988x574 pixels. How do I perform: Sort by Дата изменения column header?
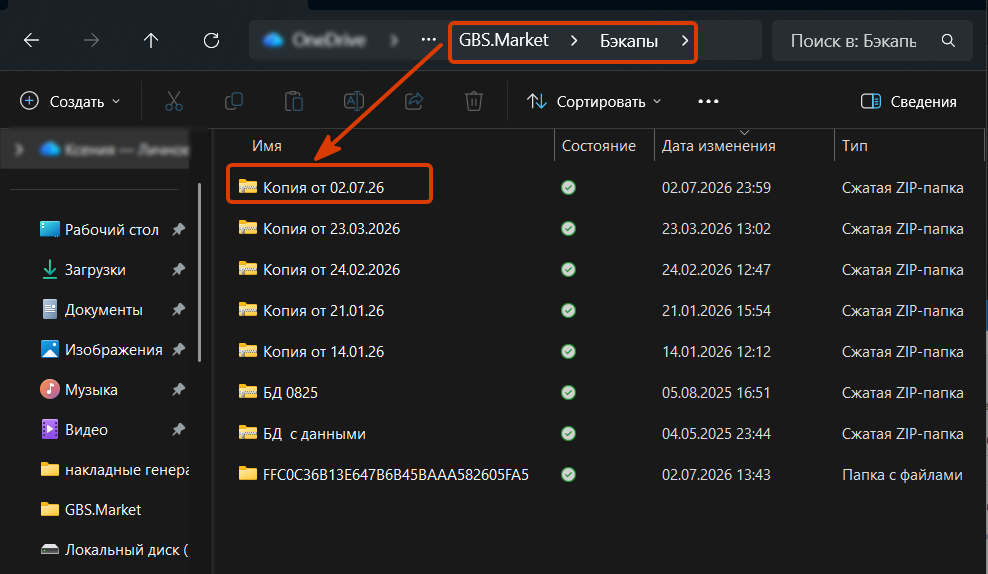click(x=718, y=146)
